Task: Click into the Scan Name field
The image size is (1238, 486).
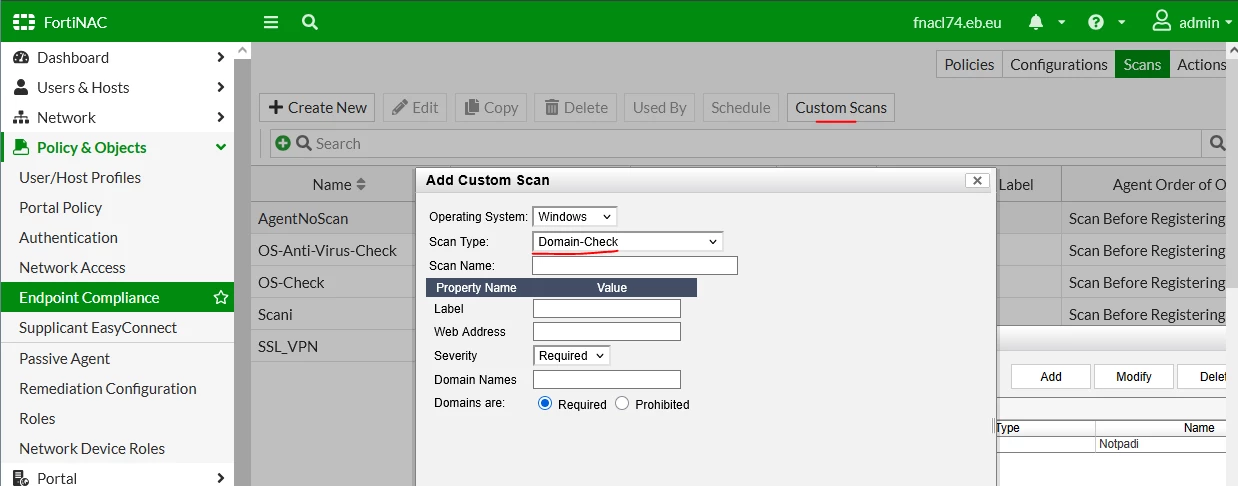Action: click(635, 265)
